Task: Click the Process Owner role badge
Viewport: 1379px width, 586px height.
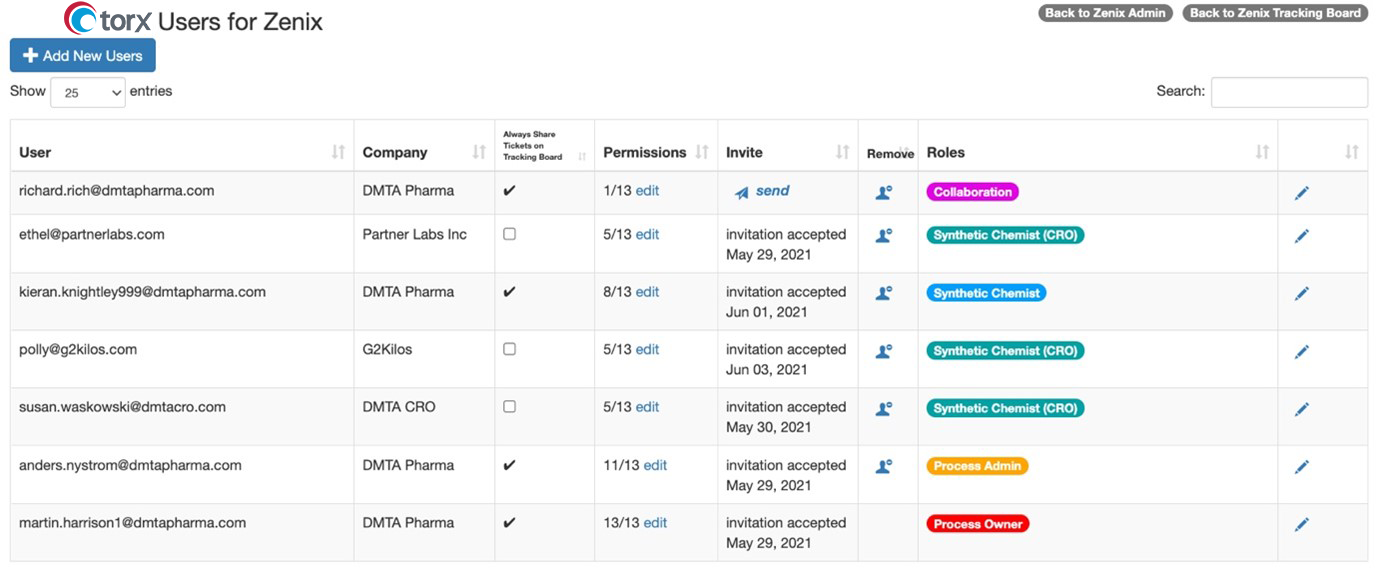Action: pyautogui.click(x=978, y=524)
